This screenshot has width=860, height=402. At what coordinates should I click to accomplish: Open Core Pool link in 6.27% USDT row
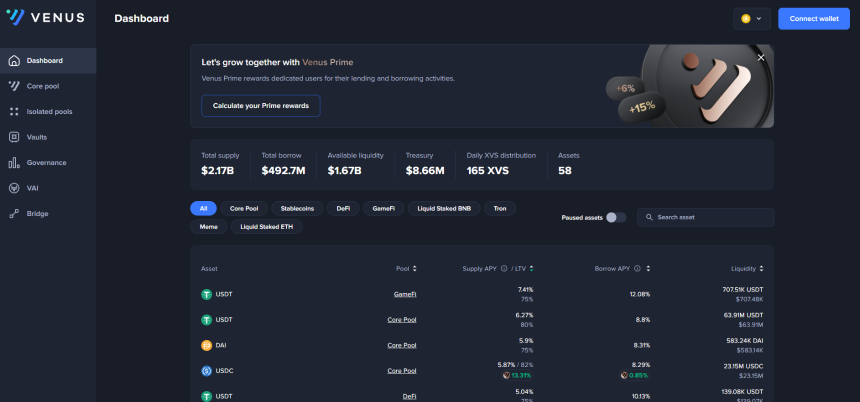click(402, 320)
